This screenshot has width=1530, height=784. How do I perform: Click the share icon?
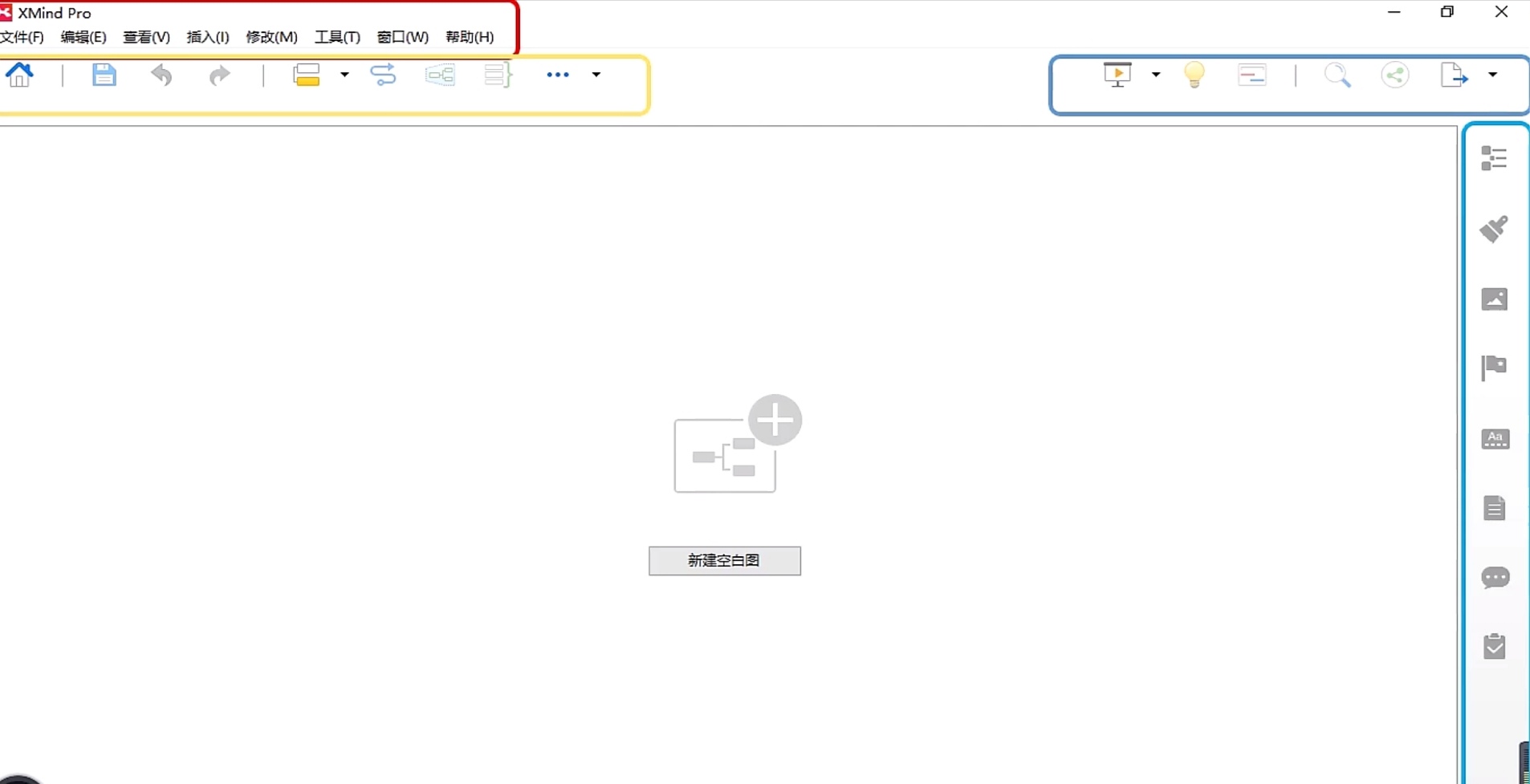[1395, 75]
